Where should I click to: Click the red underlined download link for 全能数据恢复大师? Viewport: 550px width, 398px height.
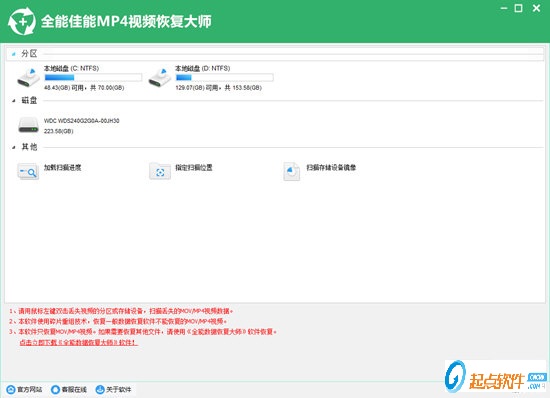[79, 342]
